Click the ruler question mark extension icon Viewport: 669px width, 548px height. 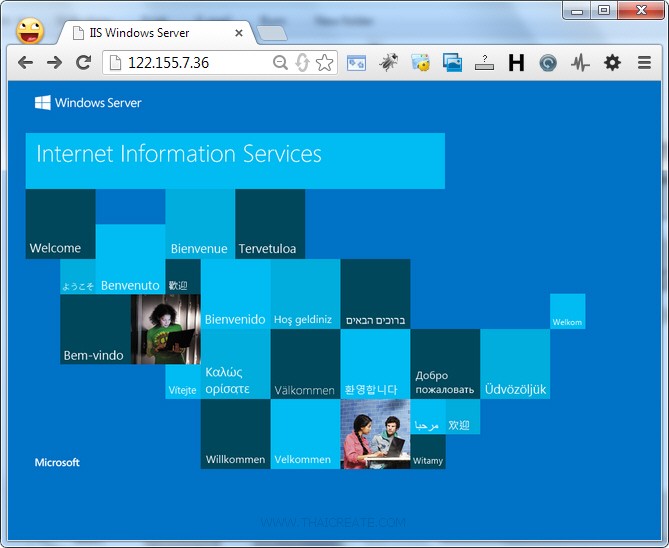pos(484,62)
